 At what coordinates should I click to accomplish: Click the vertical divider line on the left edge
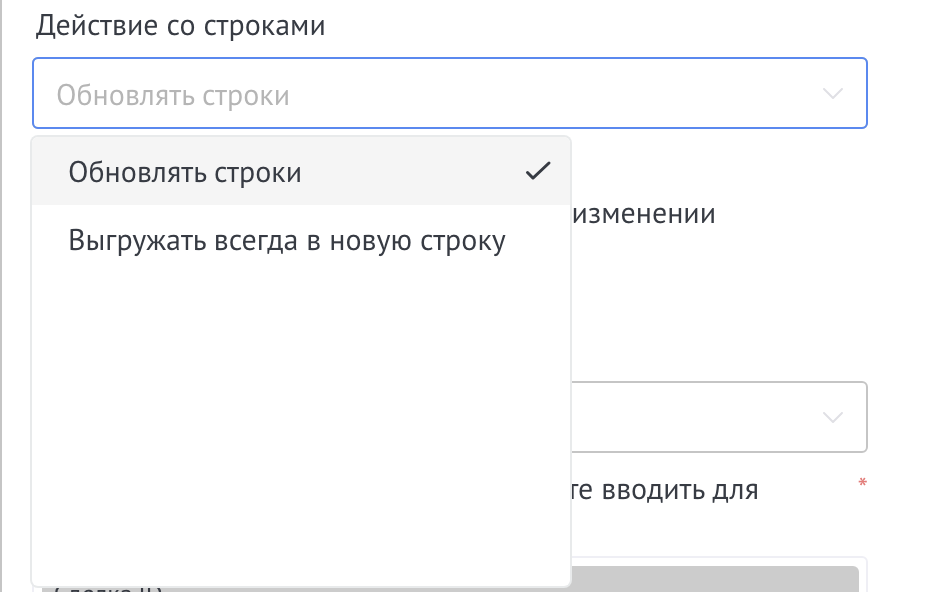3,300
